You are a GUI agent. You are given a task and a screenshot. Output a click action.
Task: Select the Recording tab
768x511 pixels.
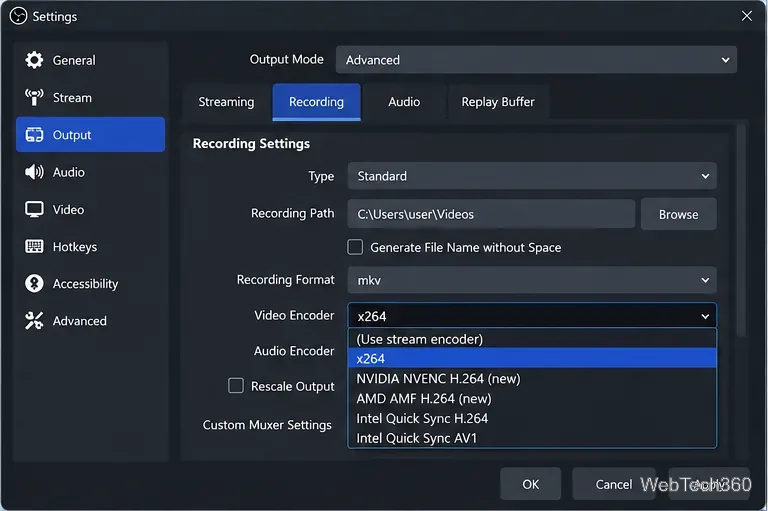point(316,102)
